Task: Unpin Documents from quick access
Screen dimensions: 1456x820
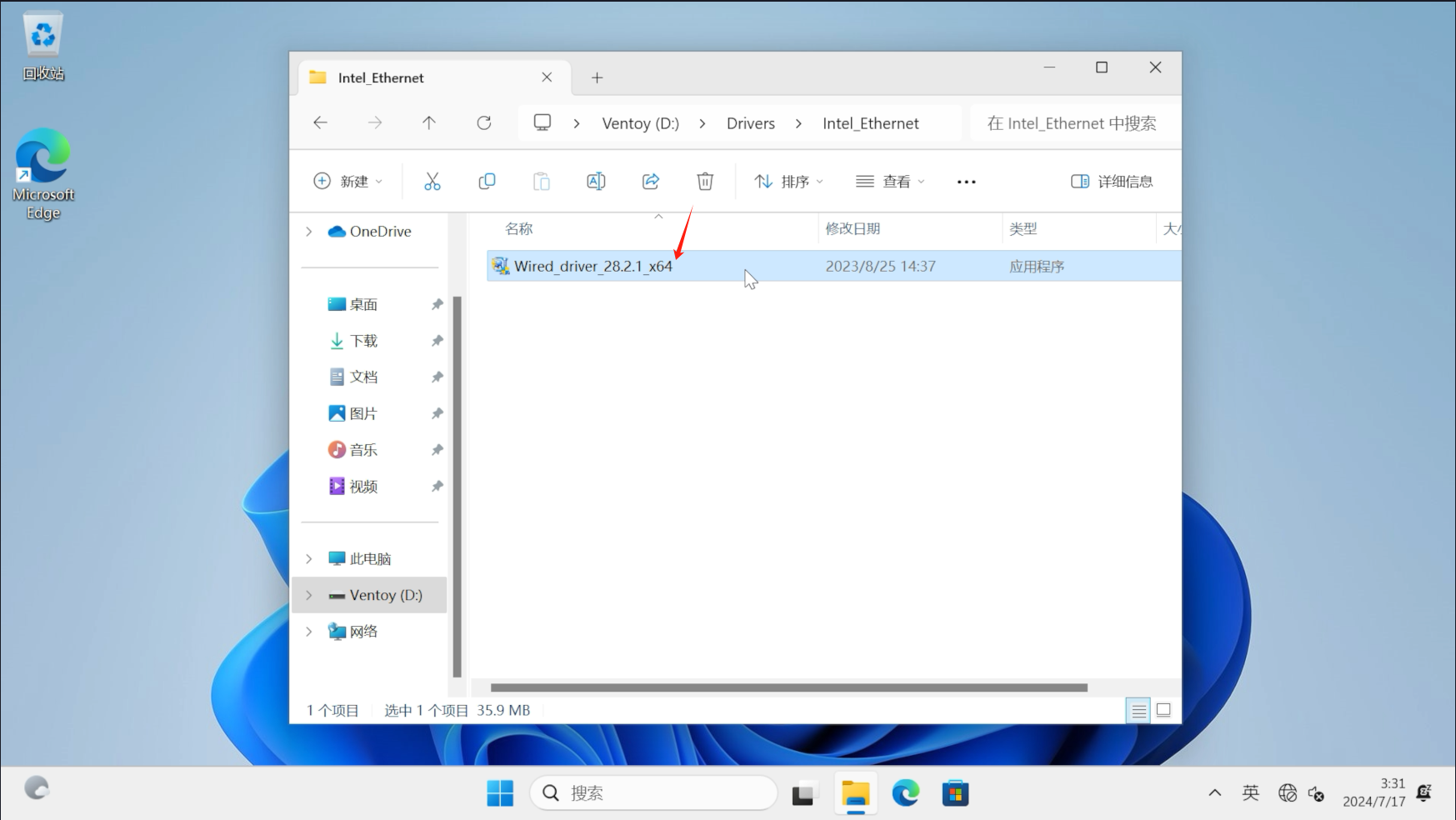Action: click(437, 377)
